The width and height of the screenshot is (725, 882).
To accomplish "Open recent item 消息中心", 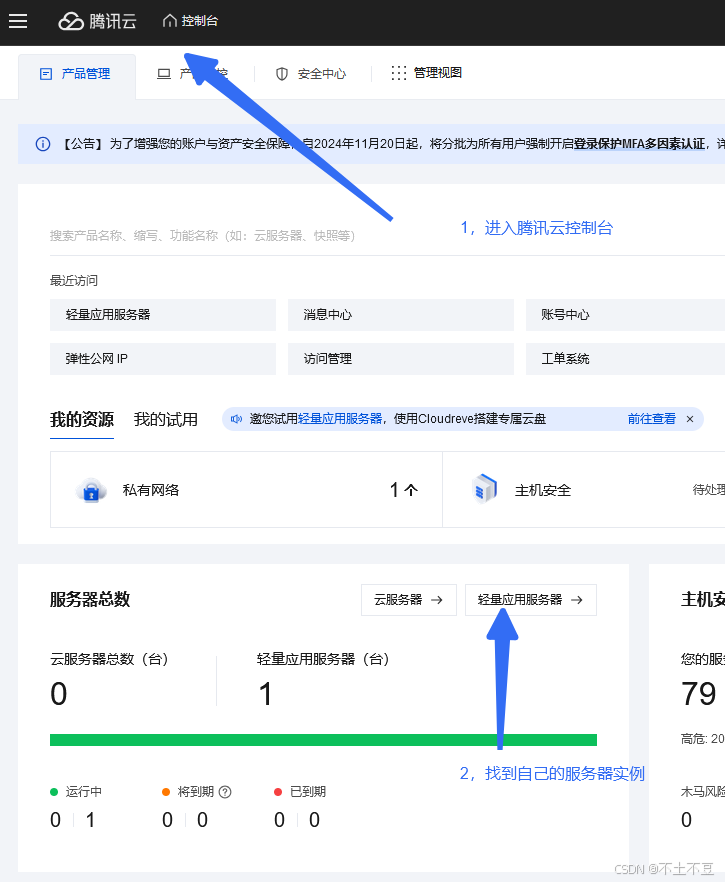I will tap(401, 314).
